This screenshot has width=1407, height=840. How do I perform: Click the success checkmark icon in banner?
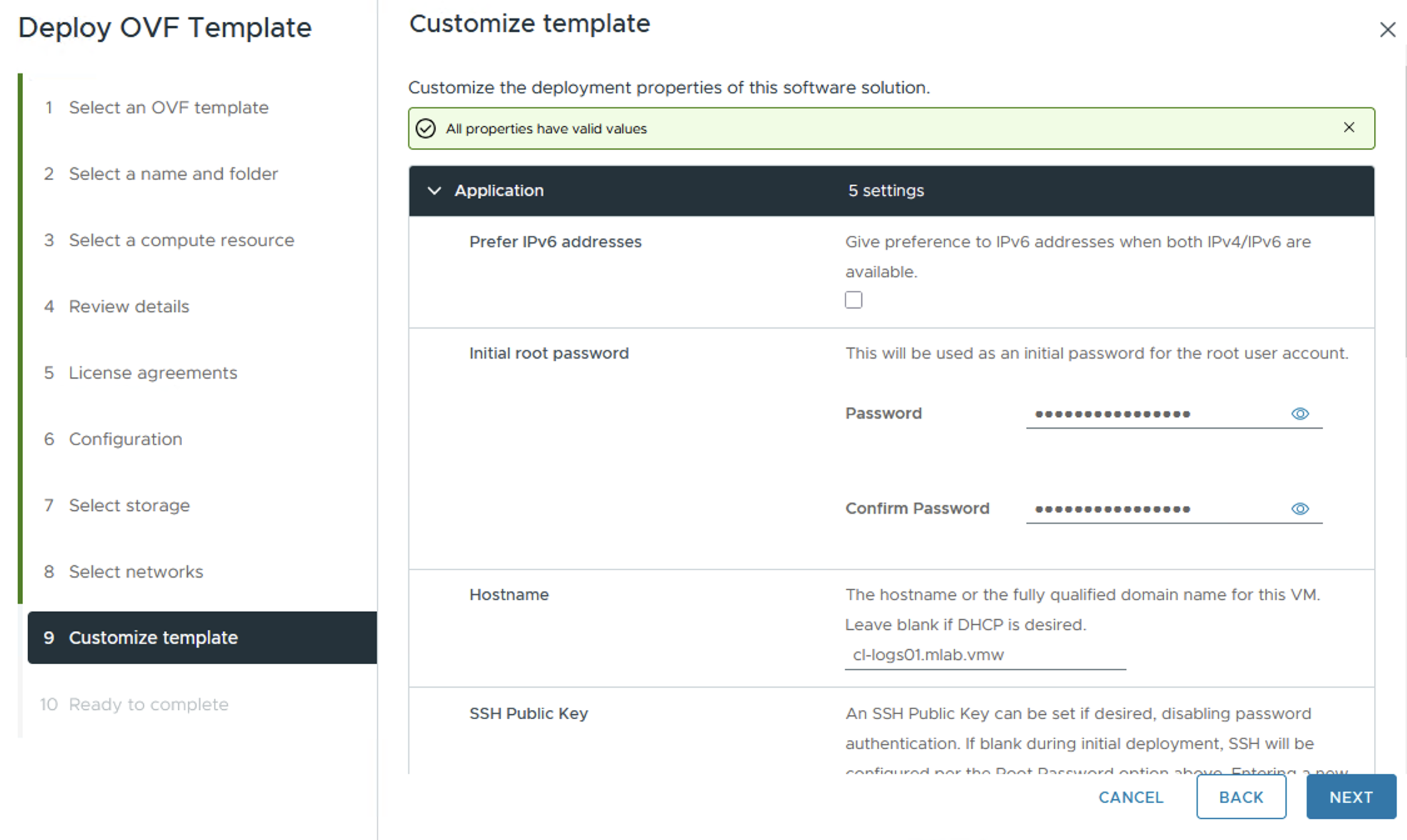[426, 128]
